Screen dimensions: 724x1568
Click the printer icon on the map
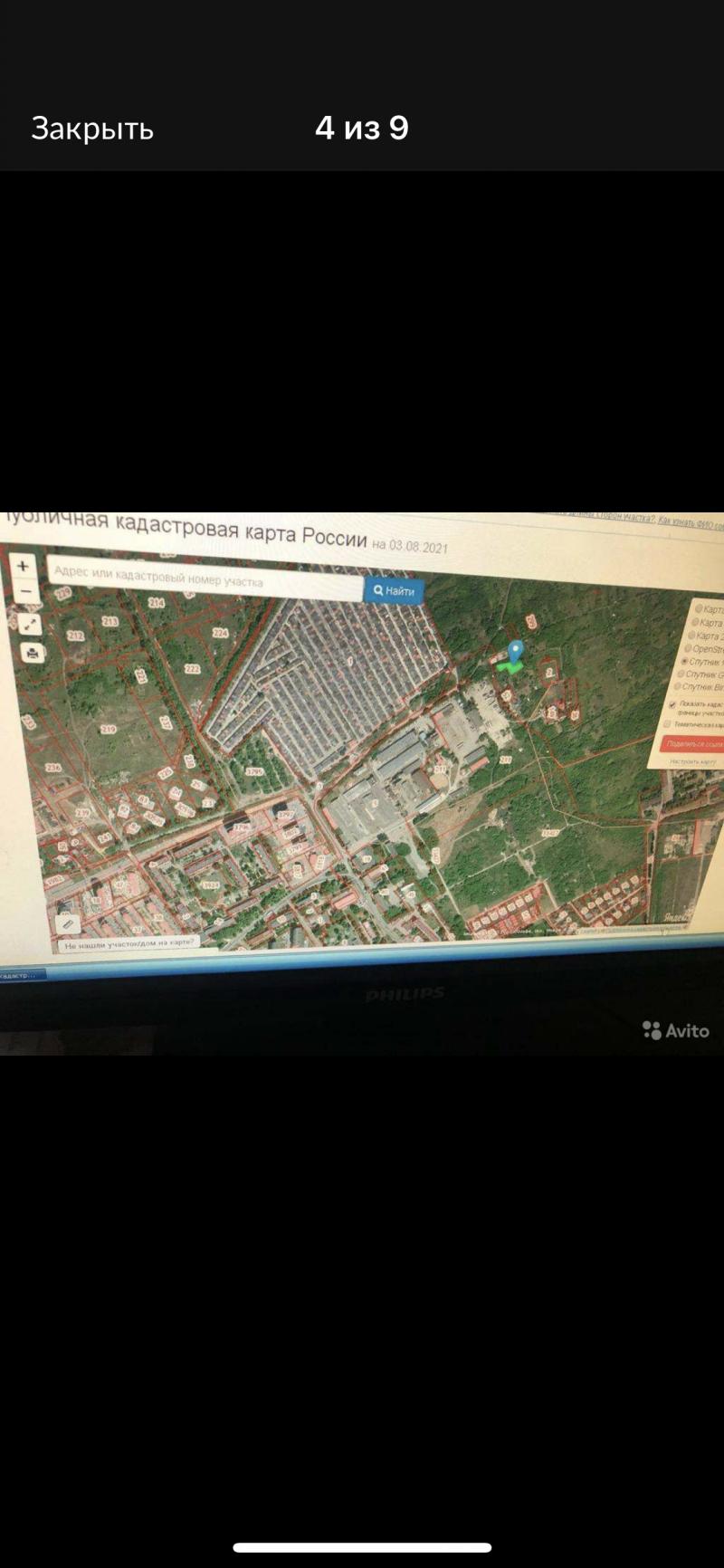(x=33, y=652)
